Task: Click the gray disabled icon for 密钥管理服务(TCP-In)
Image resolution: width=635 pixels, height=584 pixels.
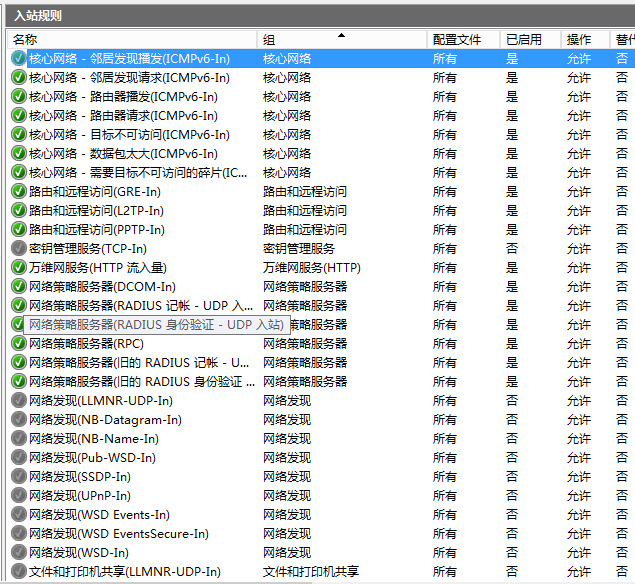Action: pos(19,248)
